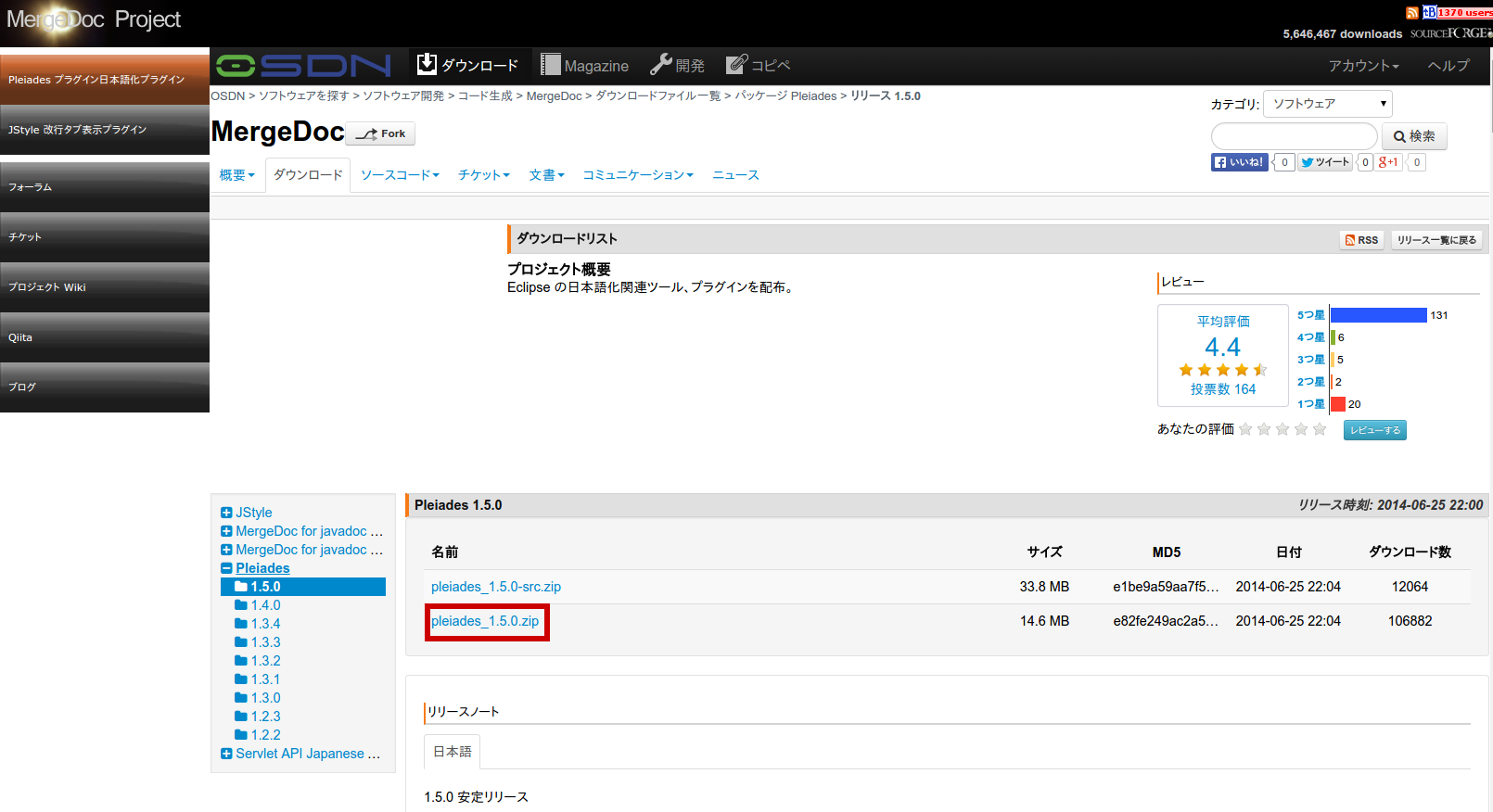Expand the second MergeDoc for javadoc node

pyautogui.click(x=226, y=550)
